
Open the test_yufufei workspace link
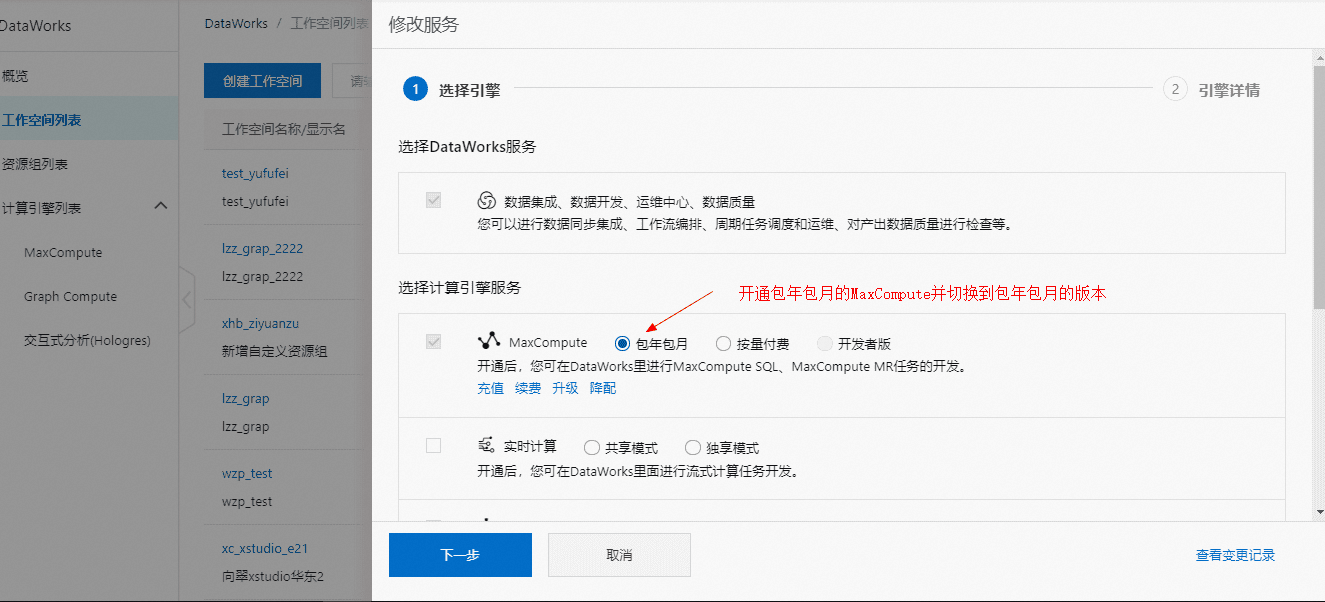255,173
